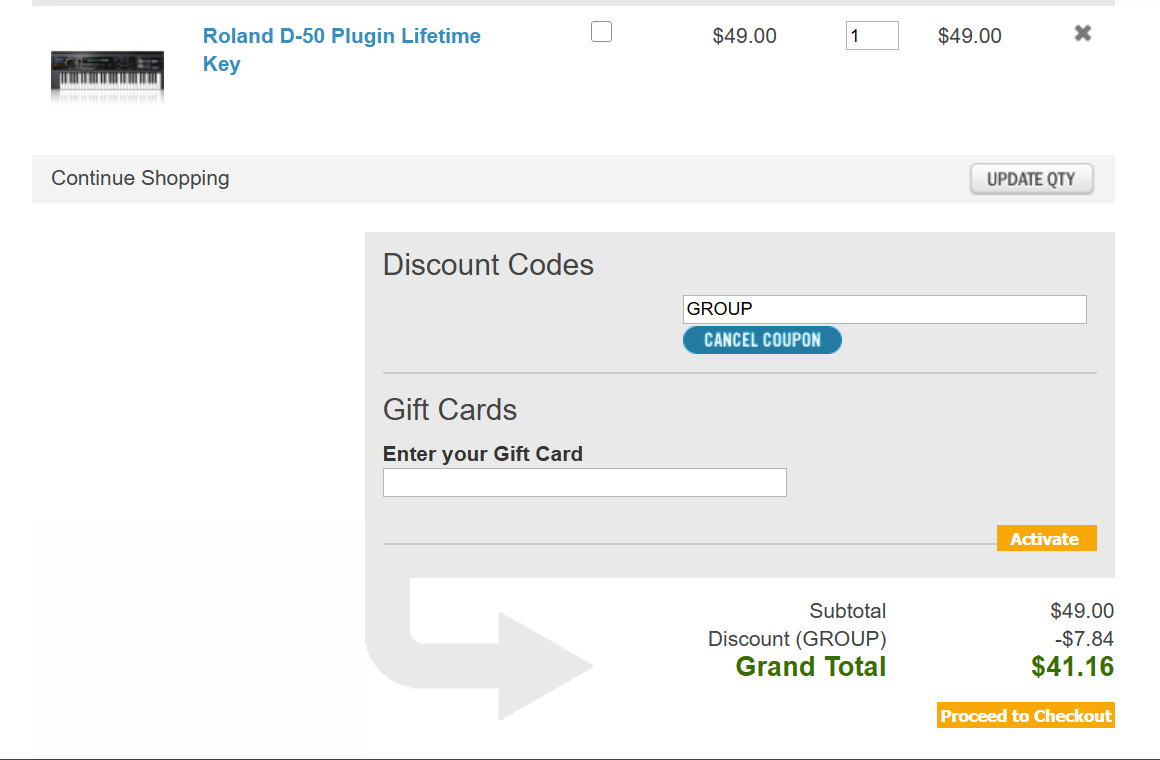The image size is (1160, 760).
Task: Remove Roland D-50 item with X icon
Action: pyautogui.click(x=1082, y=34)
